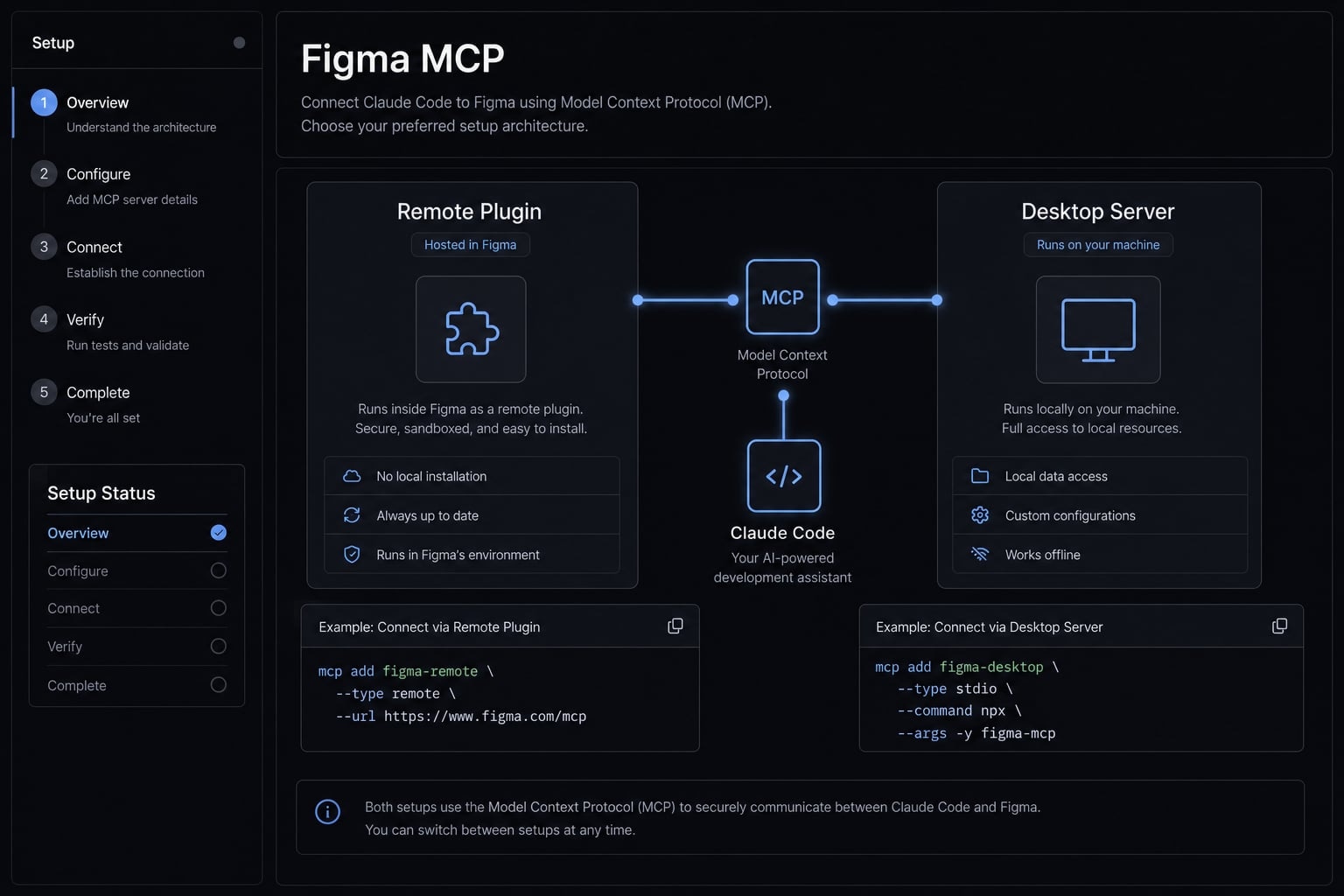Click step number 3 circle
Viewport: 1344px width, 896px height.
(x=44, y=246)
